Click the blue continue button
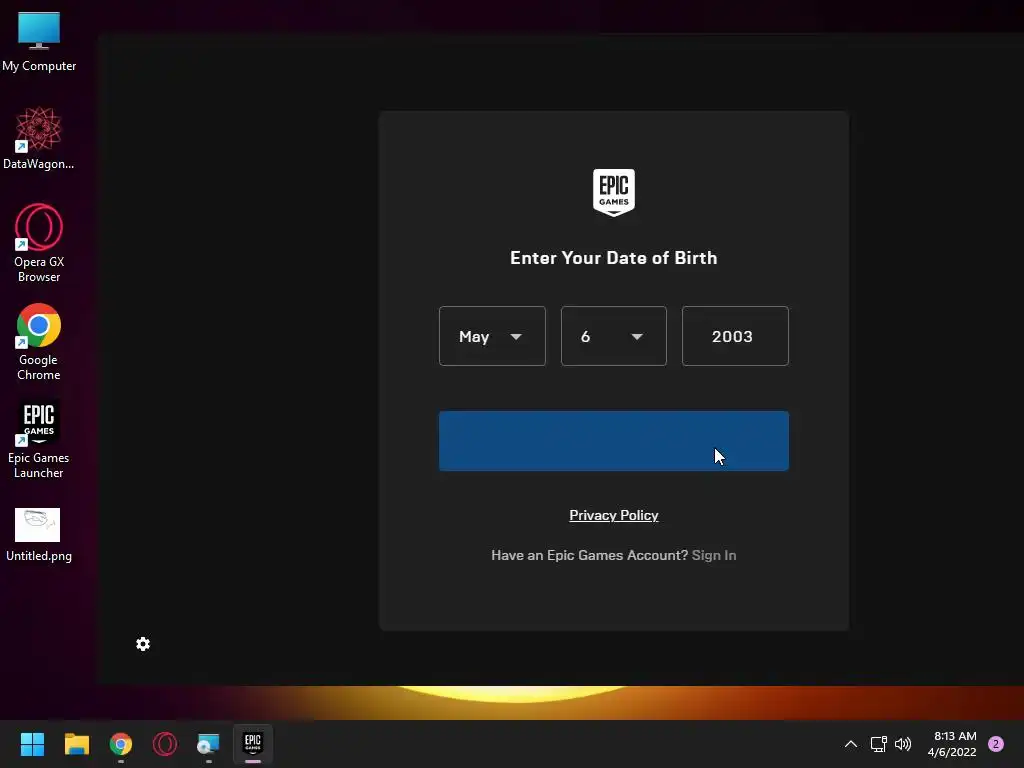 613,441
